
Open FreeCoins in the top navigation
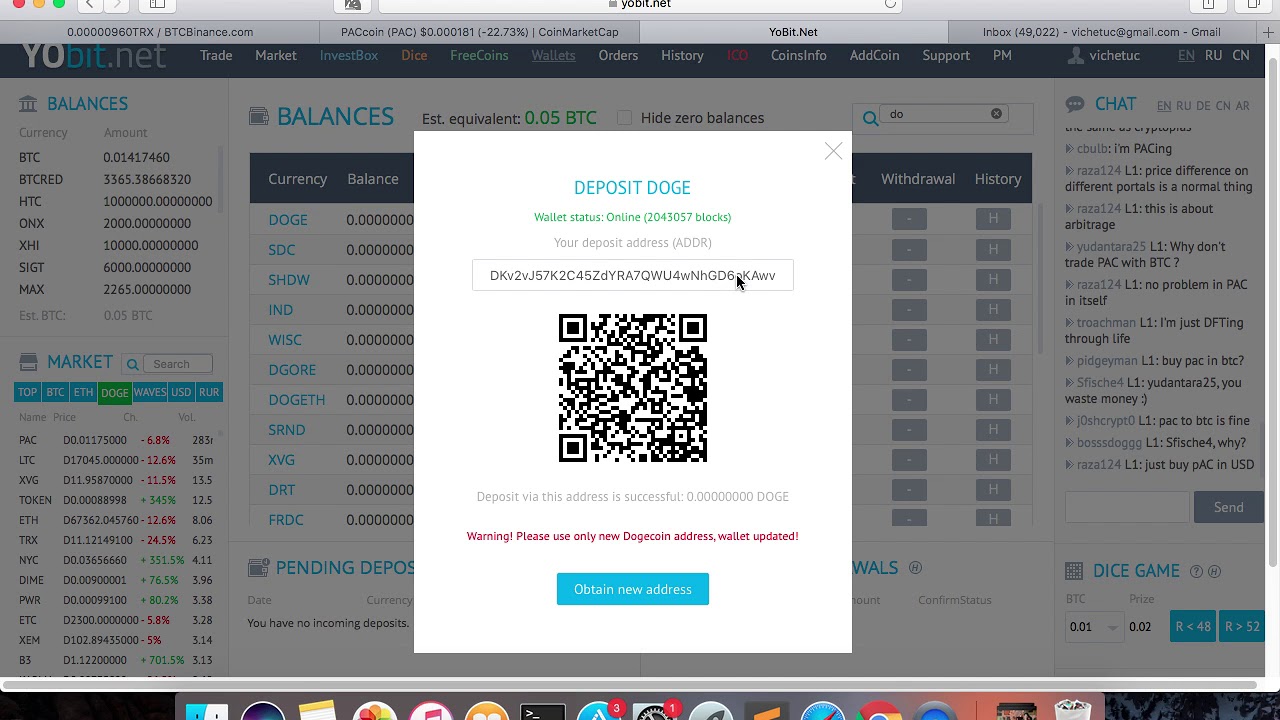pos(479,55)
